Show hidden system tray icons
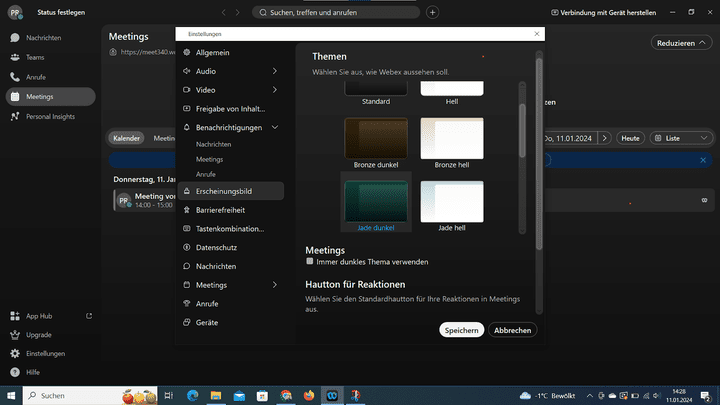Screen dimensions: 720x405 590,395
